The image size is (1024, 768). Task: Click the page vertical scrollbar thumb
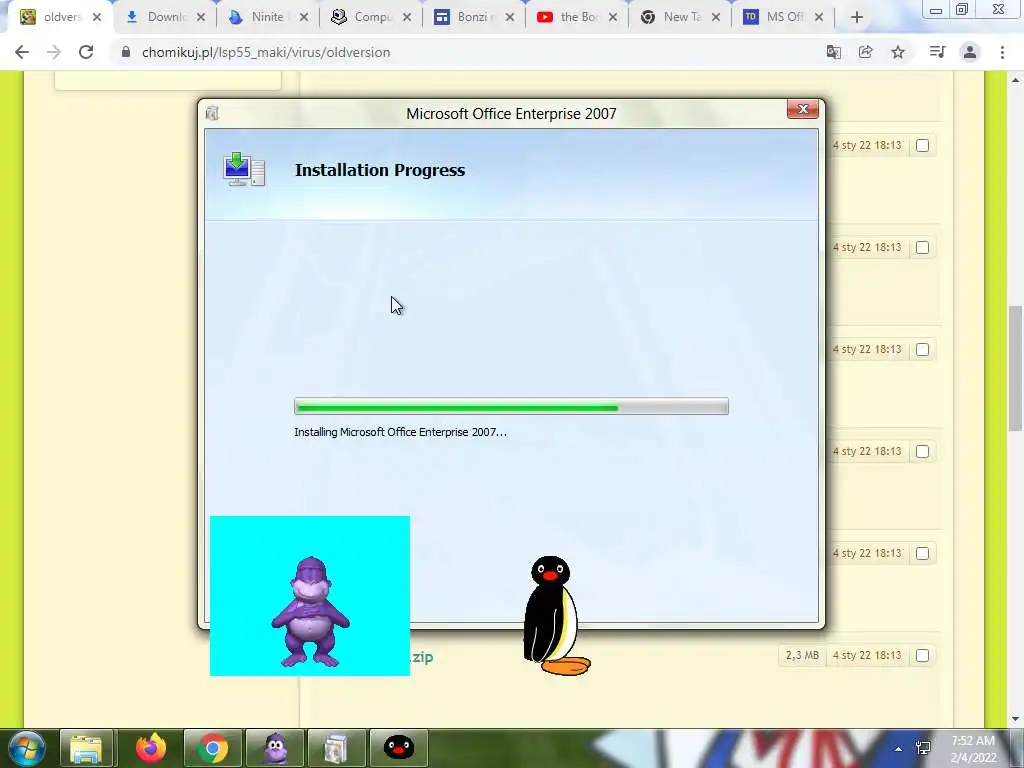click(x=1015, y=368)
